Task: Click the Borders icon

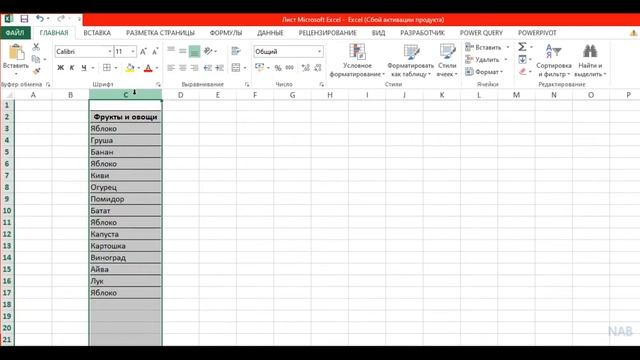Action: click(107, 68)
